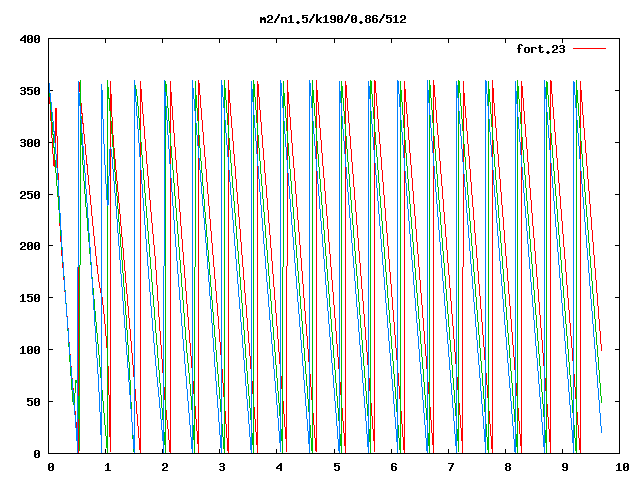The height and width of the screenshot is (480, 640).
Task: Click the y-axis label 350
Action: [30, 91]
